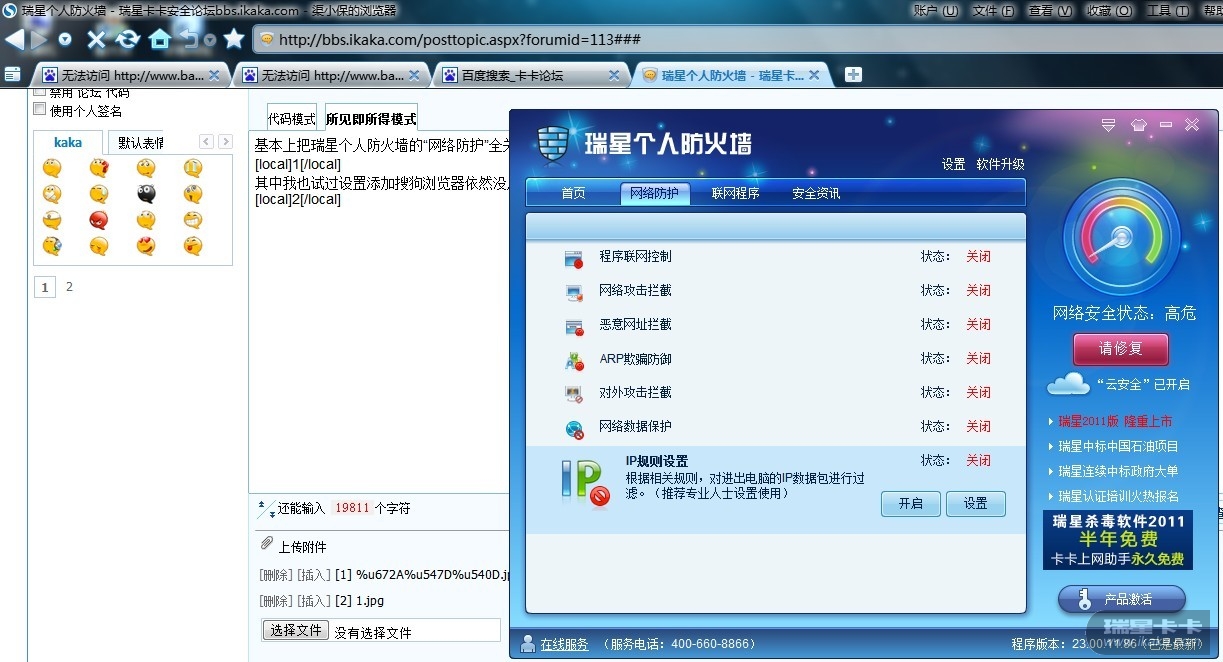Click the red 请修复 button

[x=1120, y=349]
